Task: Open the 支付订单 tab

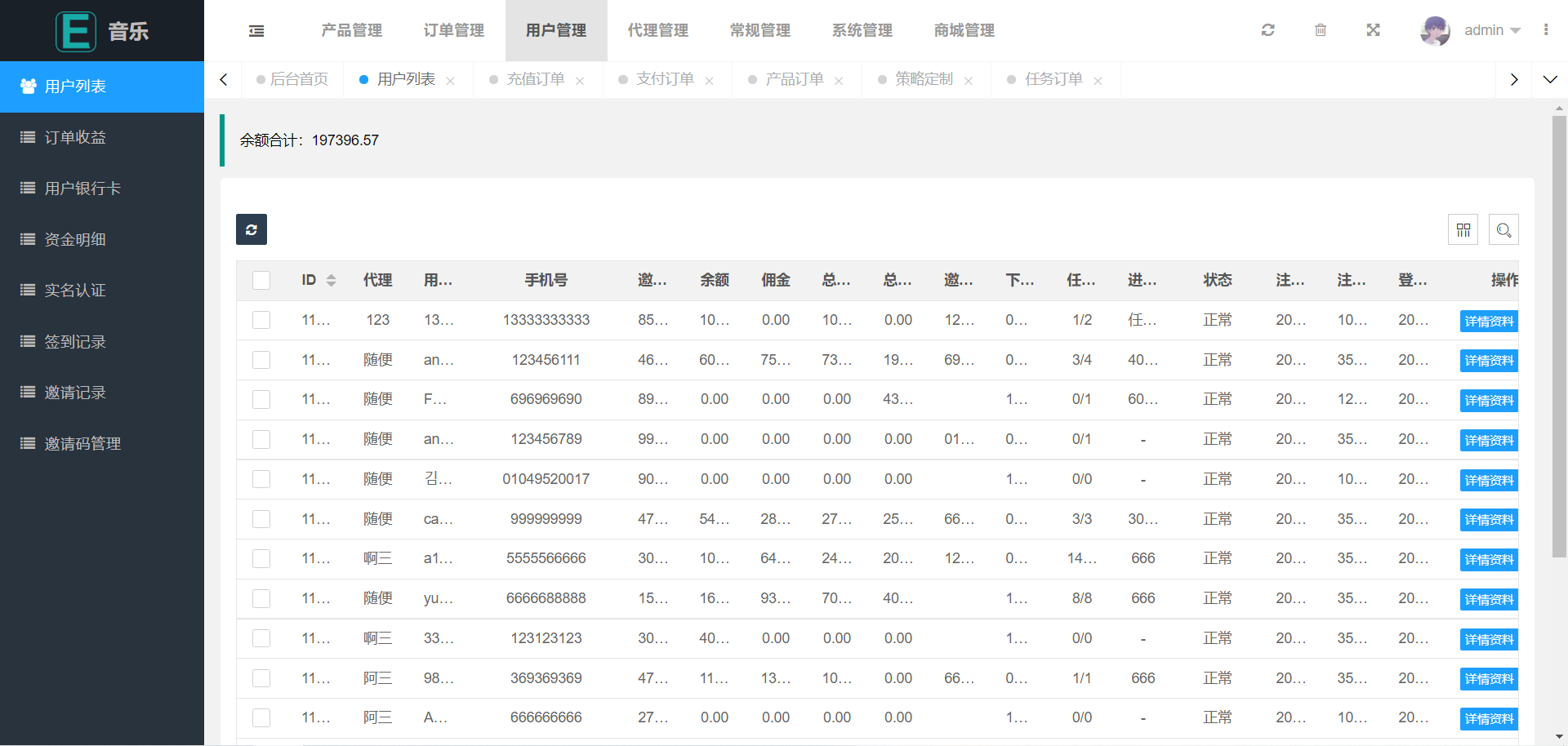Action: 665,79
